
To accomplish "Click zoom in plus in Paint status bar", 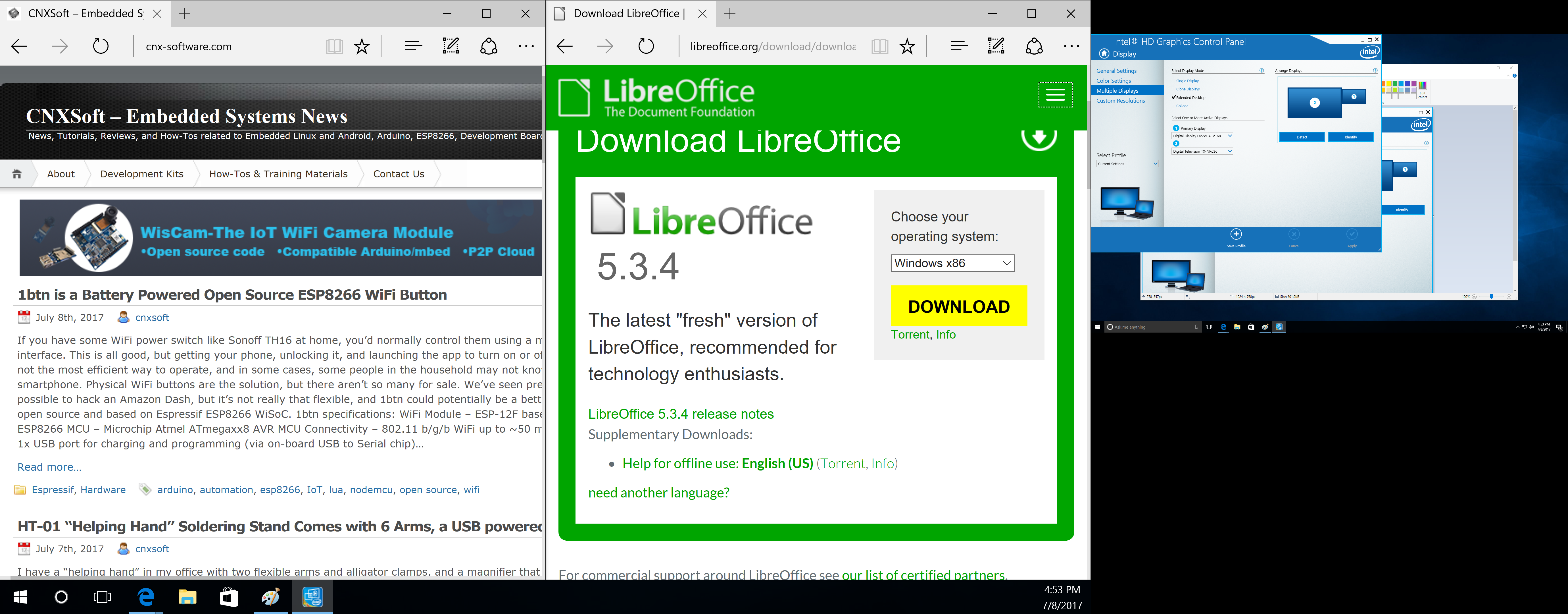I will tap(1509, 297).
